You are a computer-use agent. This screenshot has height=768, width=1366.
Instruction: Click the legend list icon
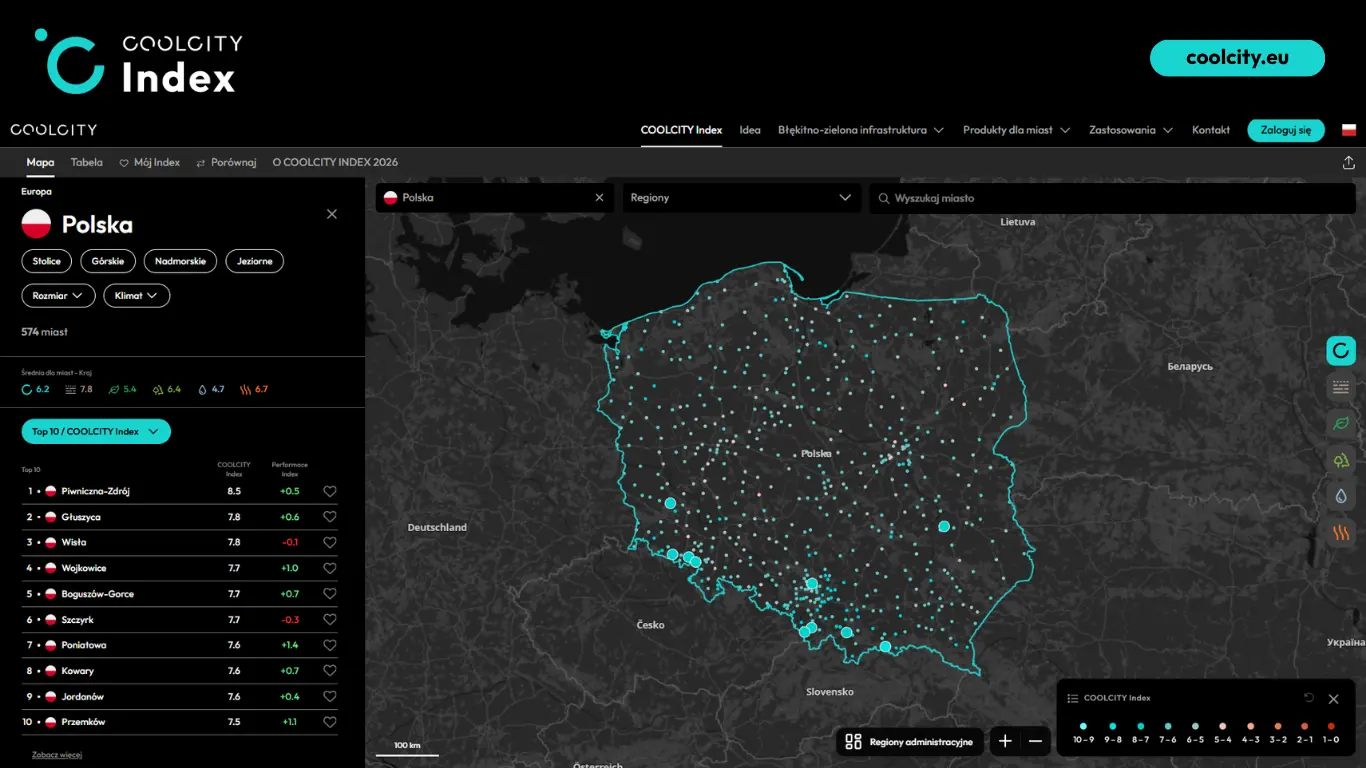pos(1073,698)
